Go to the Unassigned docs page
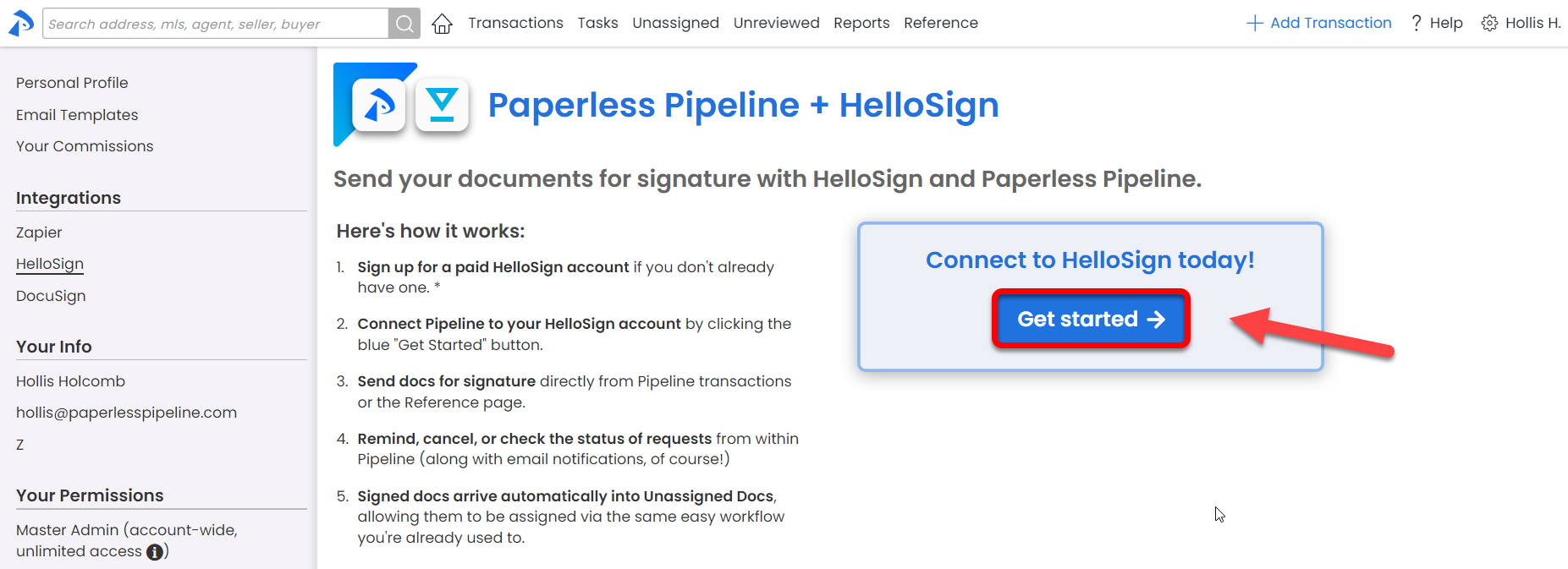Screen dimensions: 1568x569 coord(675,23)
